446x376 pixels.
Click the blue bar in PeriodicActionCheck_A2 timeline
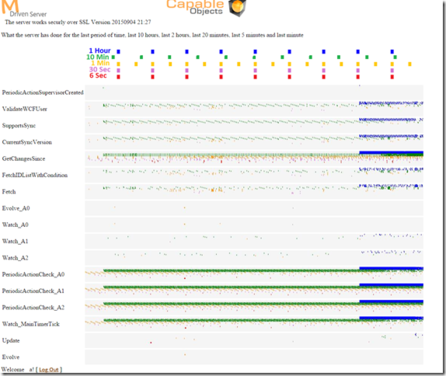tap(391, 302)
